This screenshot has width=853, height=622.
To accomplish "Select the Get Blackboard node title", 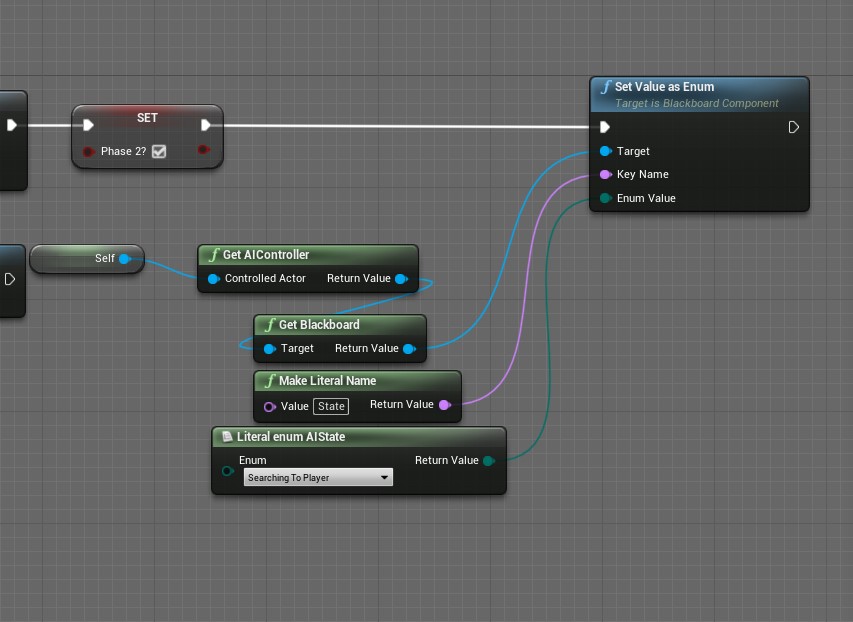I will (x=318, y=325).
